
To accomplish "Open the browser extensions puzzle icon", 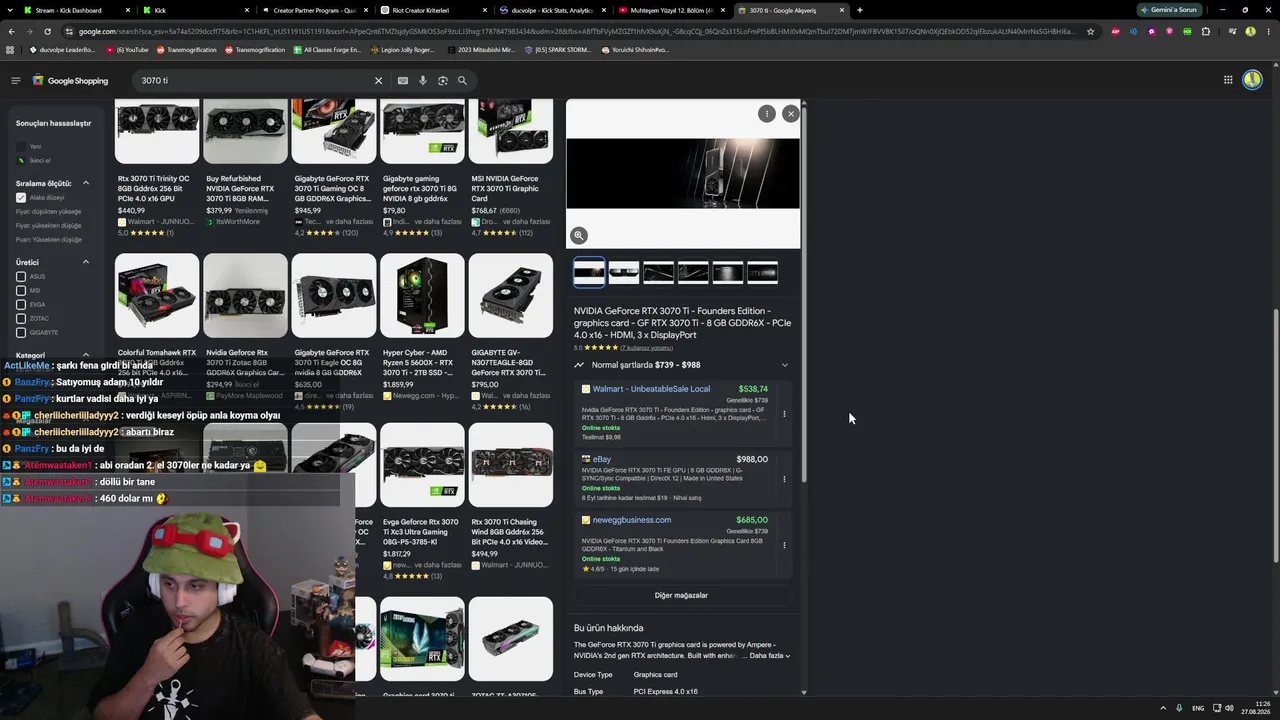I will click(x=1205, y=31).
